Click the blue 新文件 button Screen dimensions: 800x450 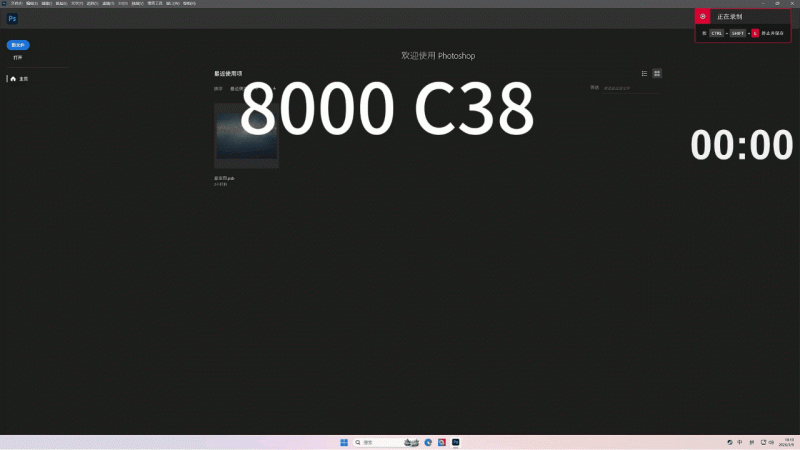tap(18, 45)
